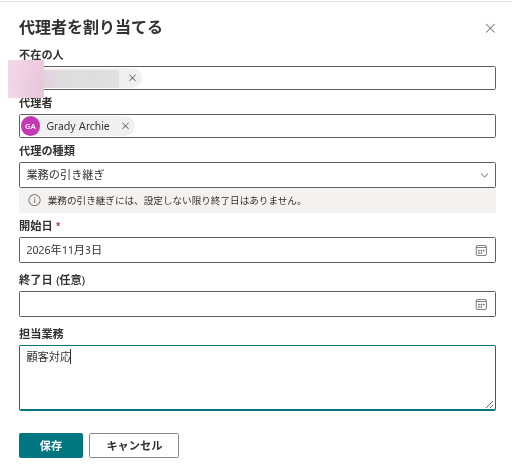Viewport: 512px width, 474px height.
Task: Open the calendar picker for 開始日
Action: [x=481, y=250]
